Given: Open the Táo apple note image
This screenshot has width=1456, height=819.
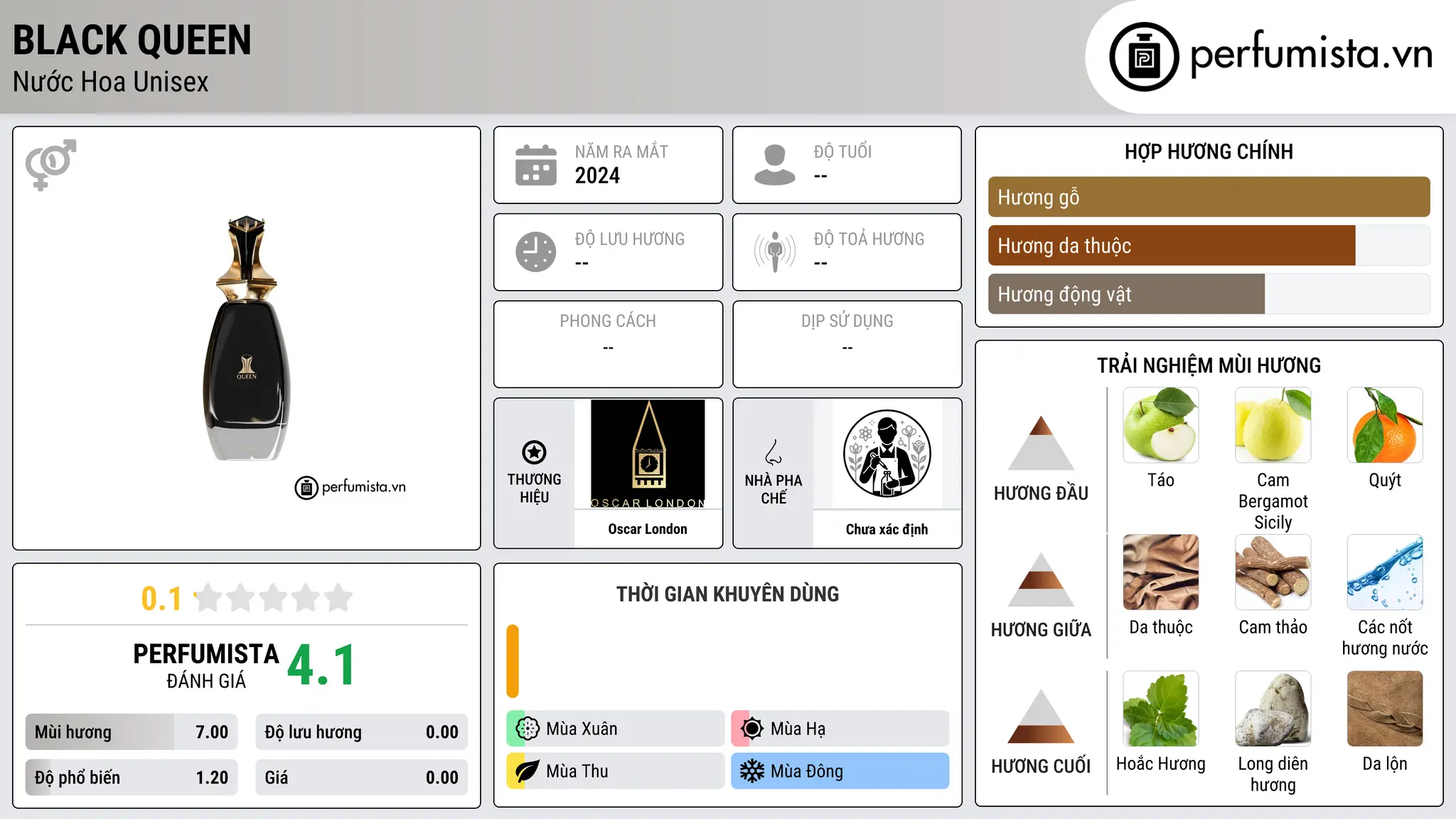Looking at the screenshot, I should [1161, 425].
